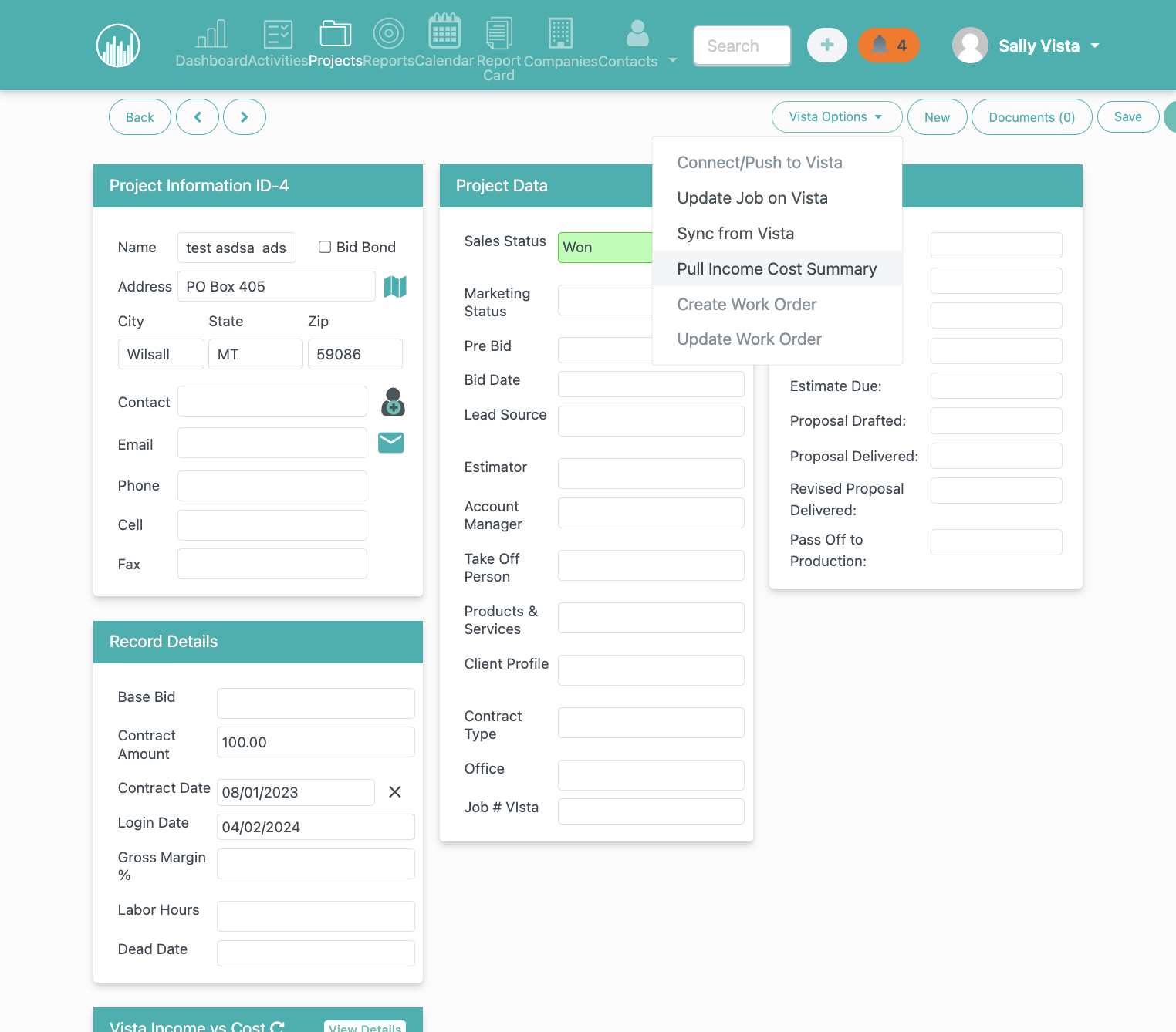The image size is (1176, 1032).
Task: Open the Estimator field
Action: click(x=651, y=474)
